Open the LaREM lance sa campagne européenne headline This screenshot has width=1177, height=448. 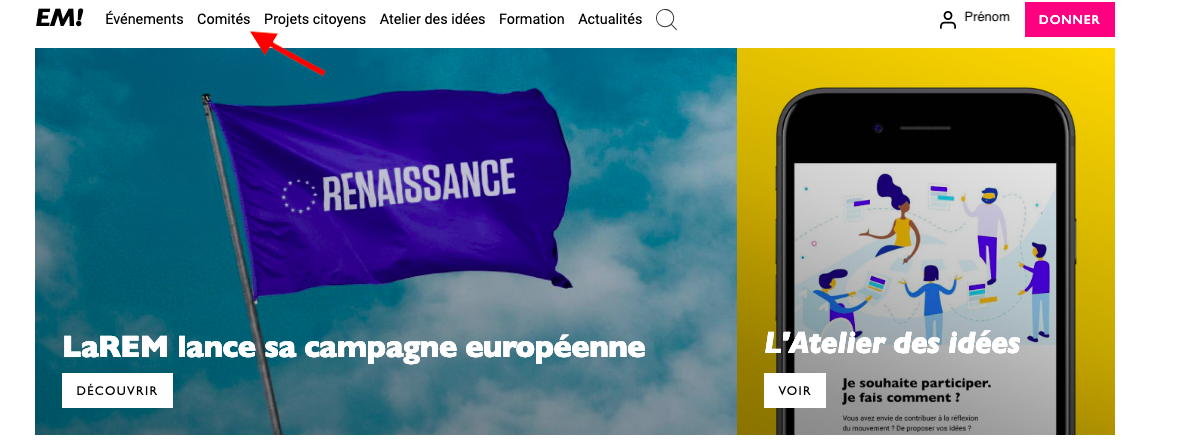354,347
